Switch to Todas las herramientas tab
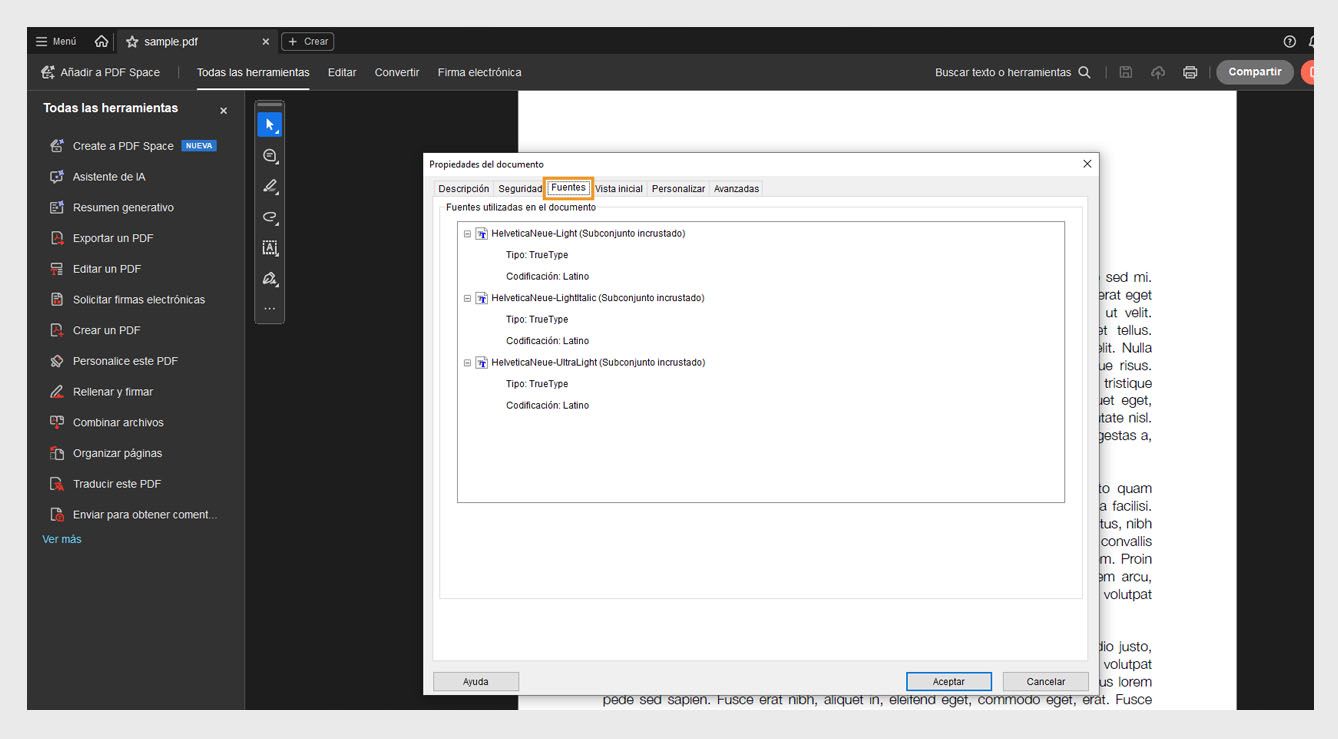This screenshot has width=1338, height=739. tap(253, 72)
